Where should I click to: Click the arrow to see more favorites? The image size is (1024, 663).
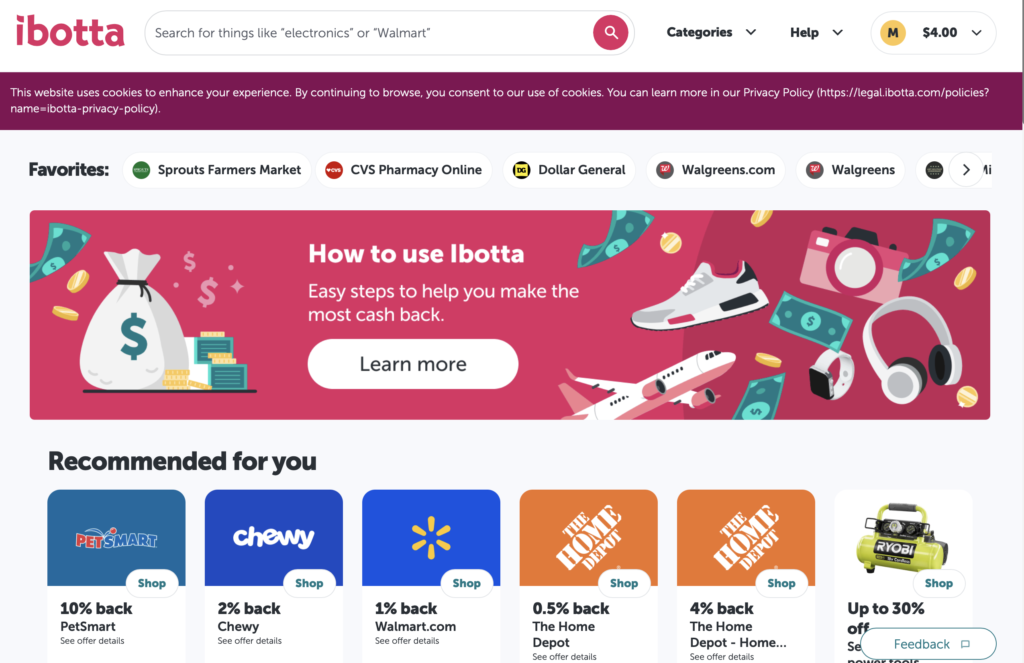pyautogui.click(x=966, y=170)
